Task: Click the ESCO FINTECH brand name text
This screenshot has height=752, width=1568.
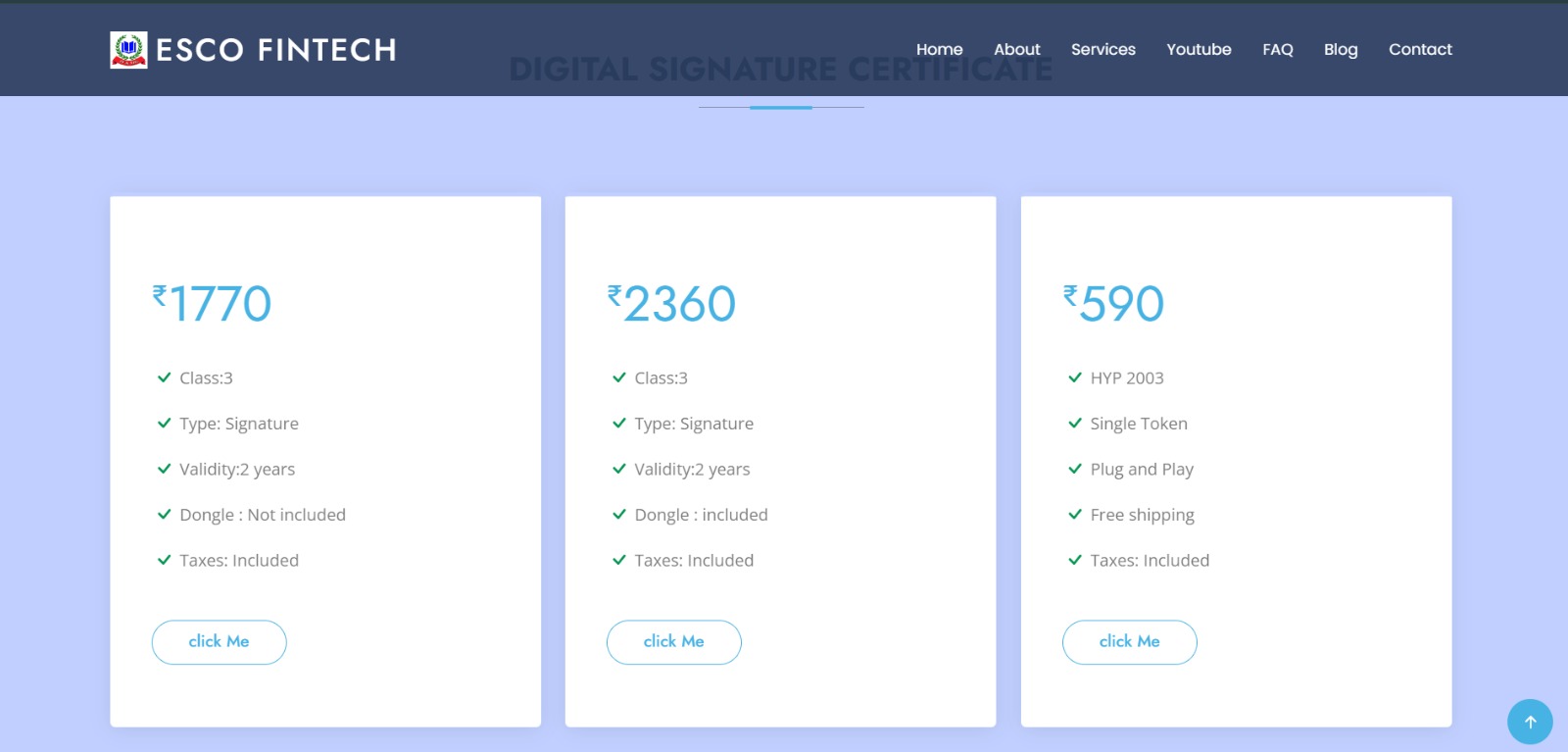Action: [x=276, y=50]
